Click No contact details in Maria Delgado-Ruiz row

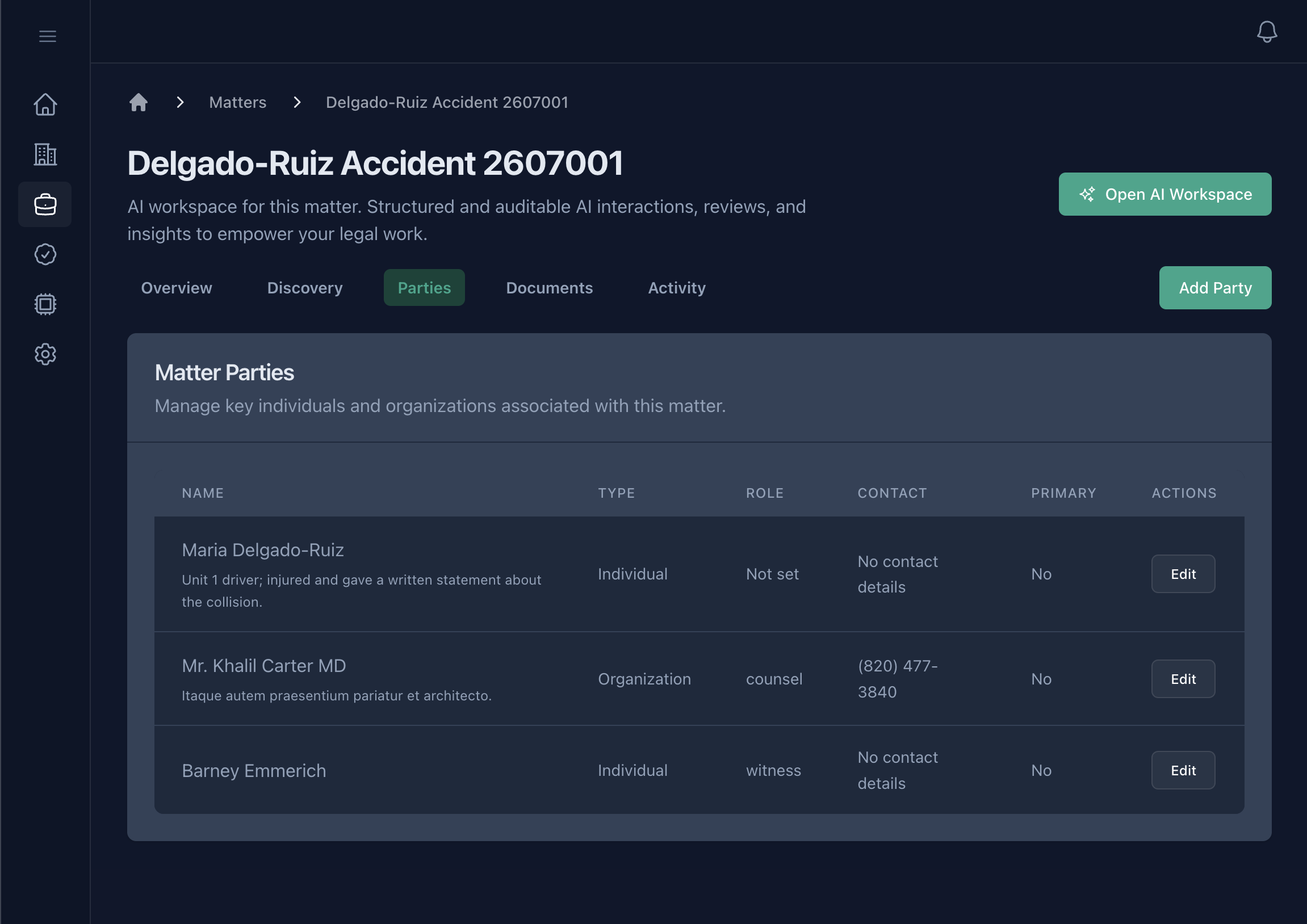[898, 574]
